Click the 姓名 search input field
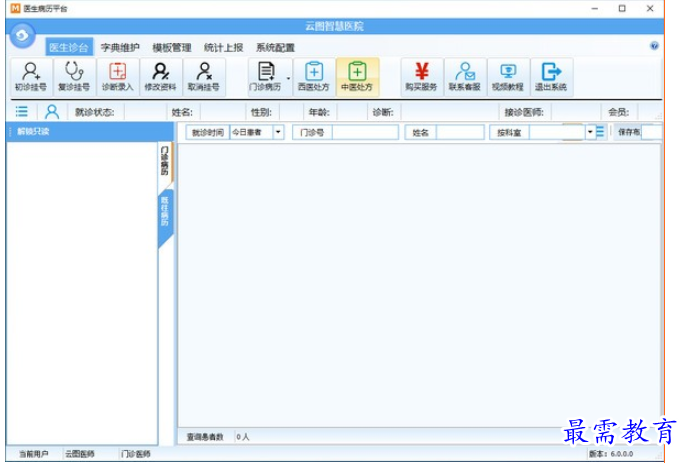The image size is (685, 463). coord(460,132)
